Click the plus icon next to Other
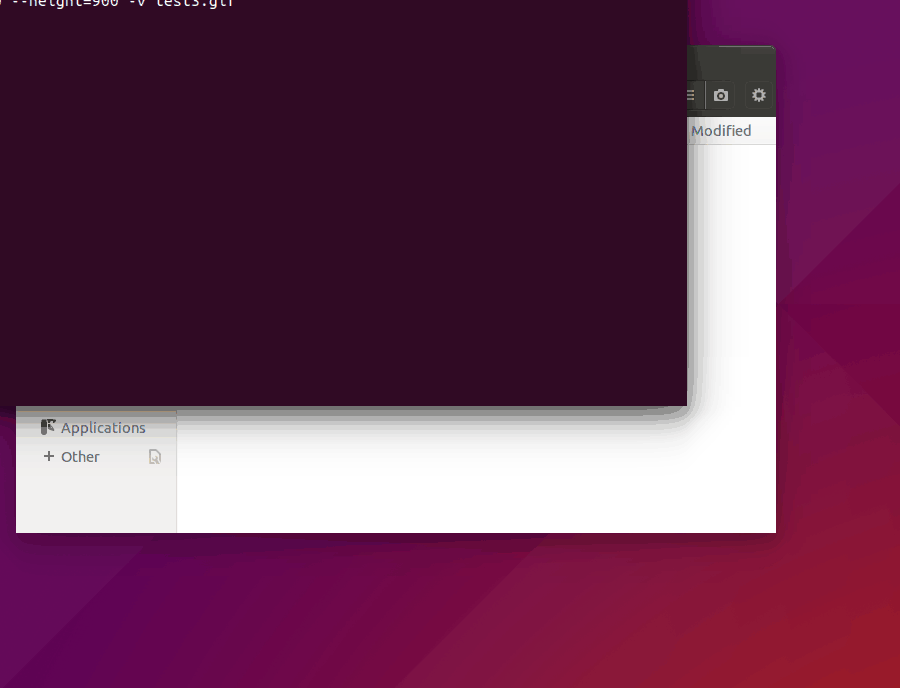Screen dimensions: 900x688 point(47,456)
